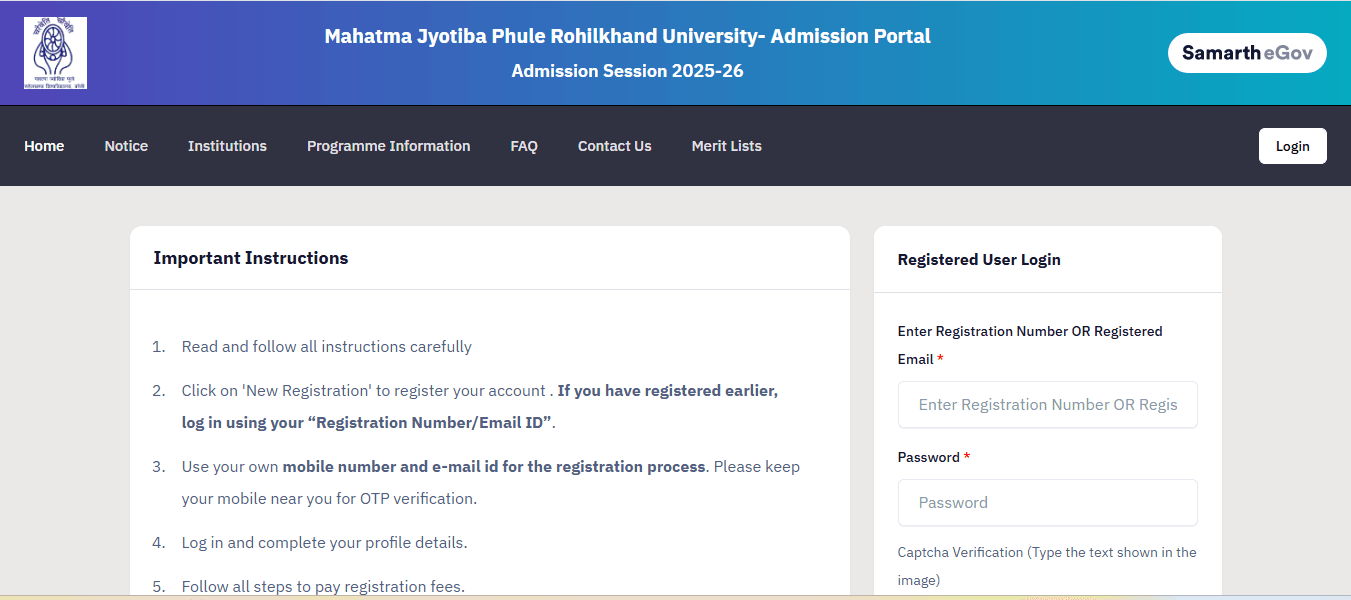Focus the Registration Number or Email field
The width and height of the screenshot is (1351, 600).
[x=1047, y=405]
